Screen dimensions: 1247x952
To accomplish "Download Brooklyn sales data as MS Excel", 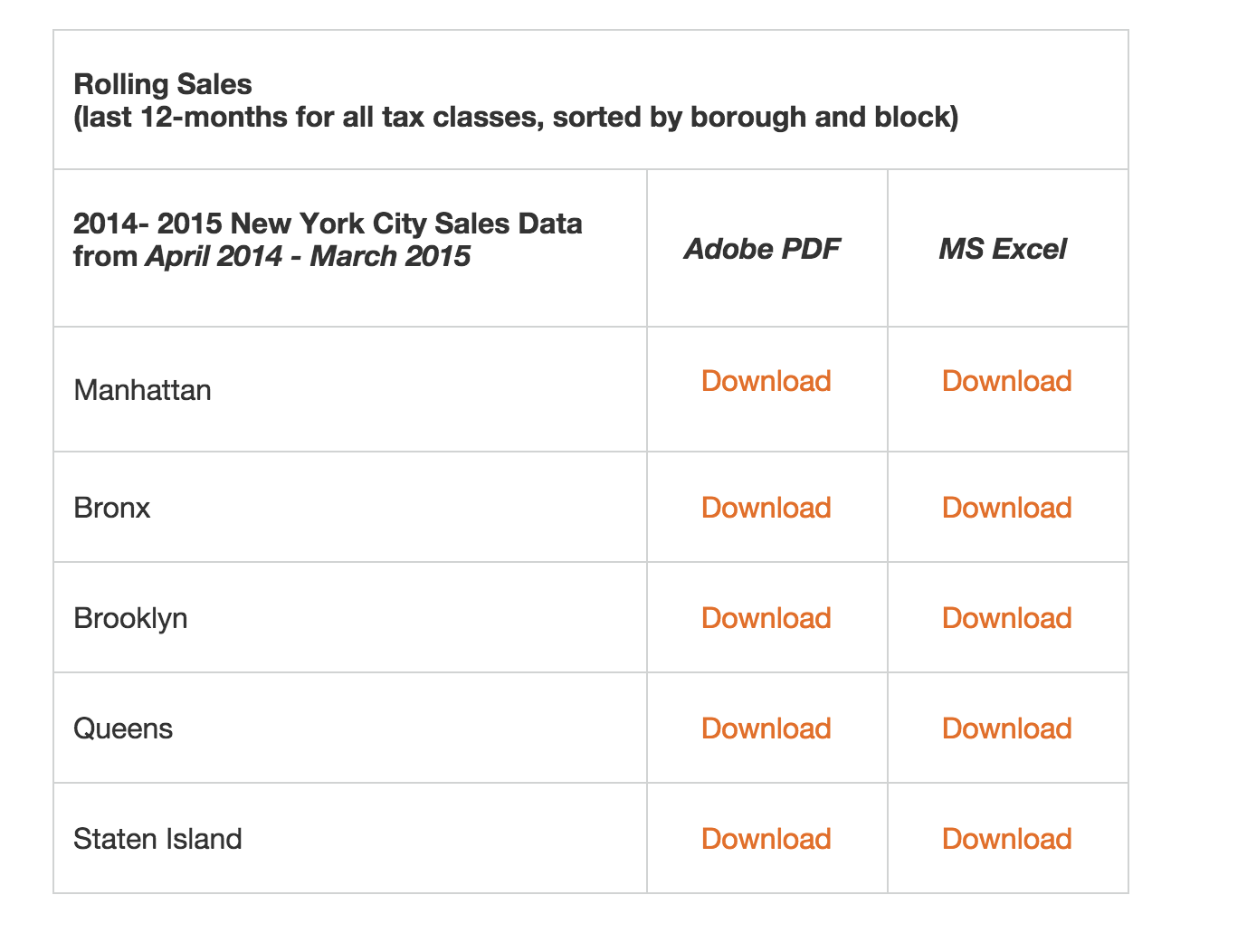I will (x=1006, y=618).
